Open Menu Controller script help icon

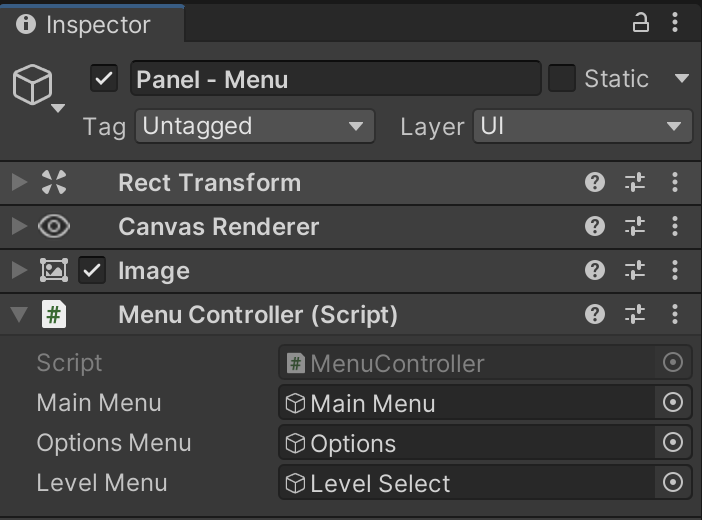tap(595, 314)
